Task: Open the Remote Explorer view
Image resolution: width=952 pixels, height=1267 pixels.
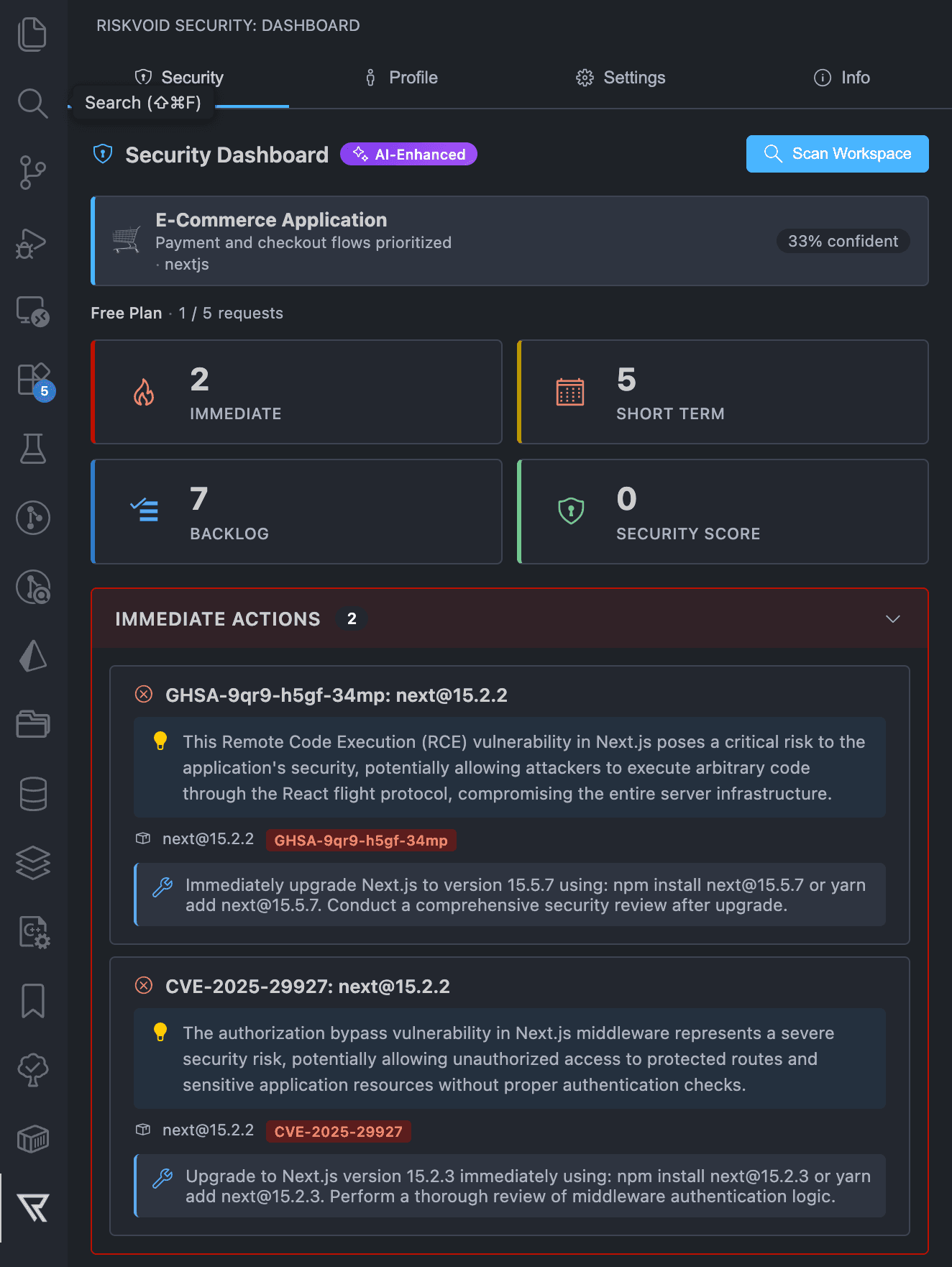Action: tap(33, 312)
